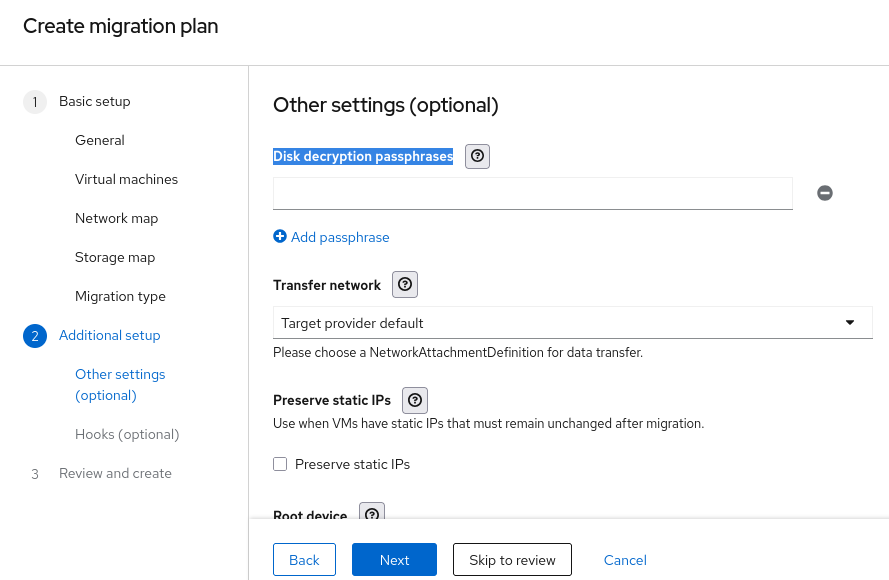Screen dimensions: 889x580
Task: Go to Basic setup wizard step
Action: [94, 101]
